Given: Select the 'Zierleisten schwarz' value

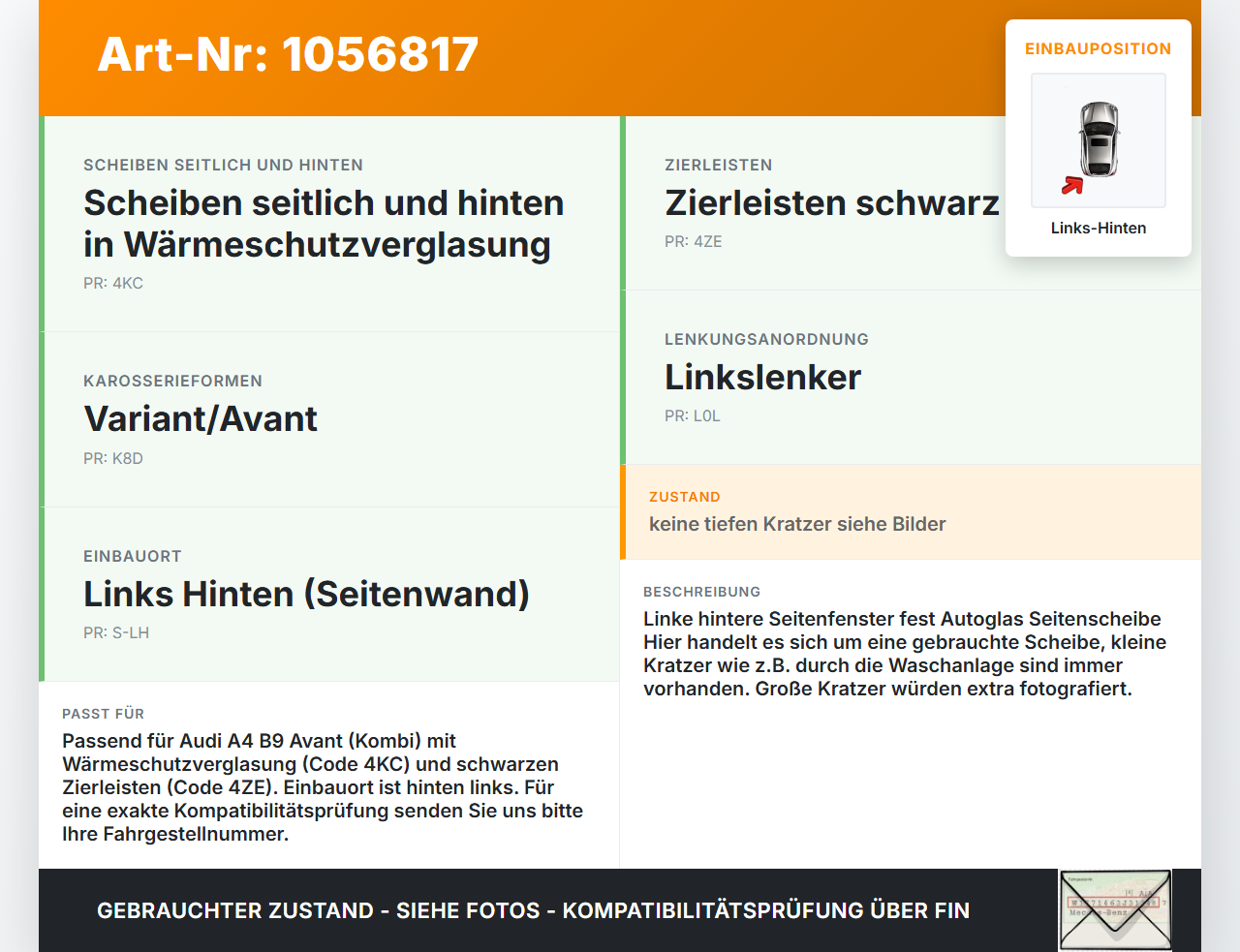Looking at the screenshot, I should [x=832, y=202].
